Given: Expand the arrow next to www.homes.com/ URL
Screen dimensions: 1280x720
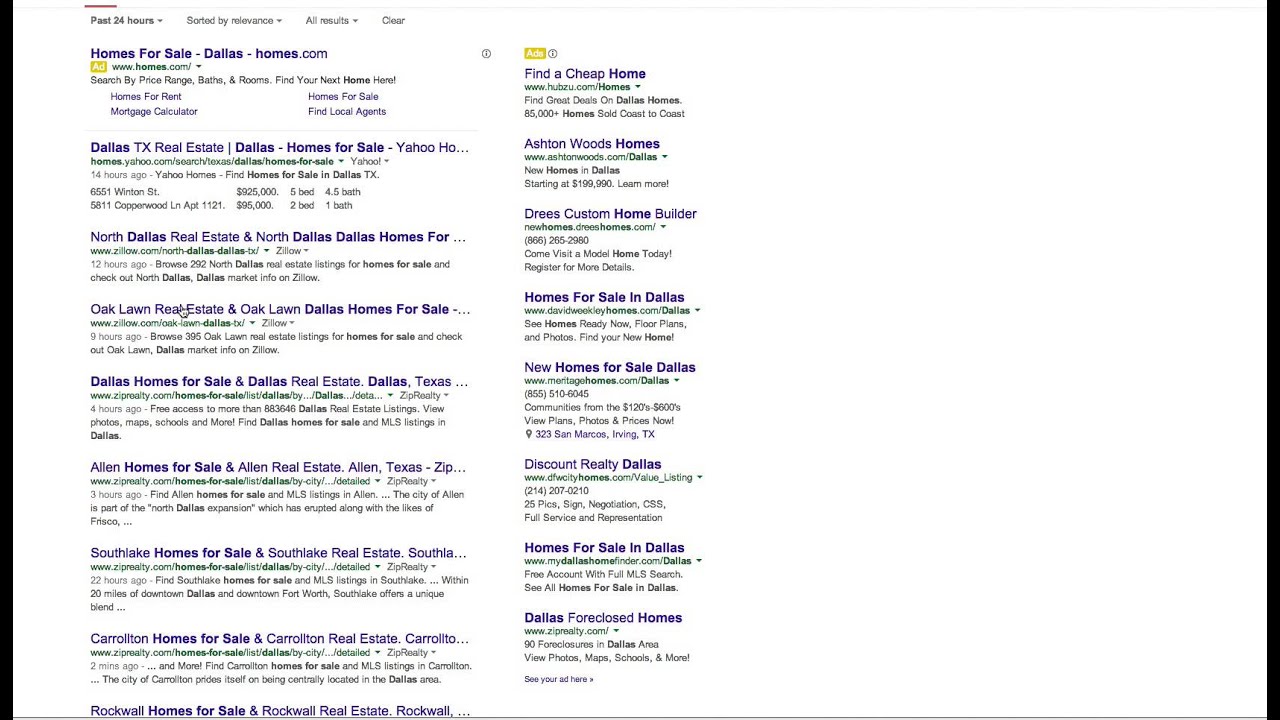Looking at the screenshot, I should (198, 67).
